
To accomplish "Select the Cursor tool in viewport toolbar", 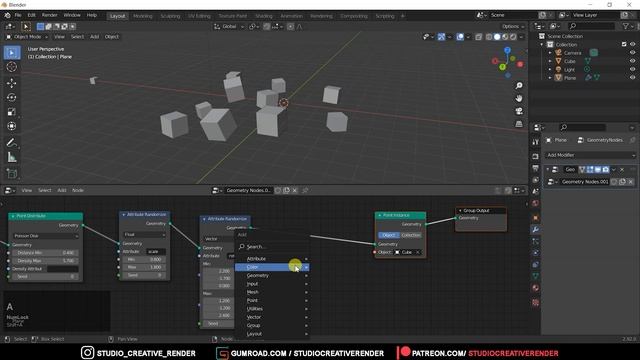I will [12, 67].
